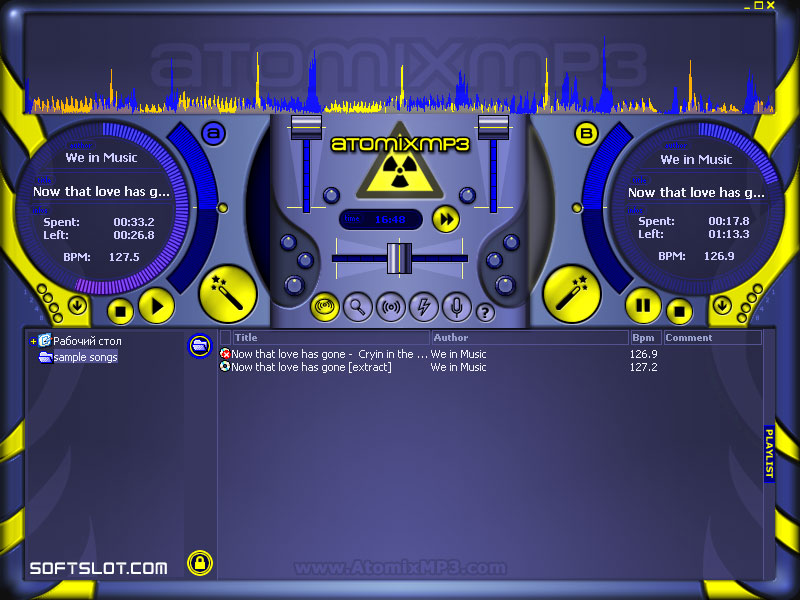Viewport: 800px width, 600px height.
Task: Expand the Рабочий стол tree node
Action: tap(33, 341)
